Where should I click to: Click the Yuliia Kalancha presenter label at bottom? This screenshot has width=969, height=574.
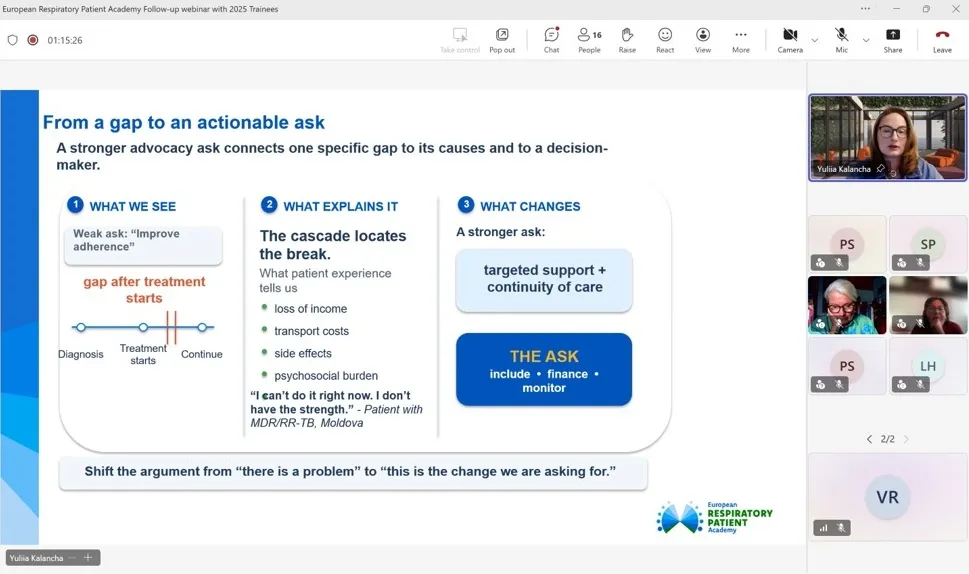click(x=36, y=558)
